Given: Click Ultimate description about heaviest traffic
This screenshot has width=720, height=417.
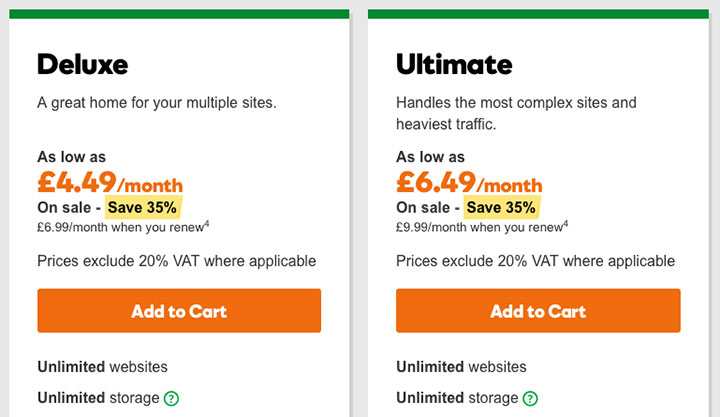Looking at the screenshot, I should click(x=516, y=113).
